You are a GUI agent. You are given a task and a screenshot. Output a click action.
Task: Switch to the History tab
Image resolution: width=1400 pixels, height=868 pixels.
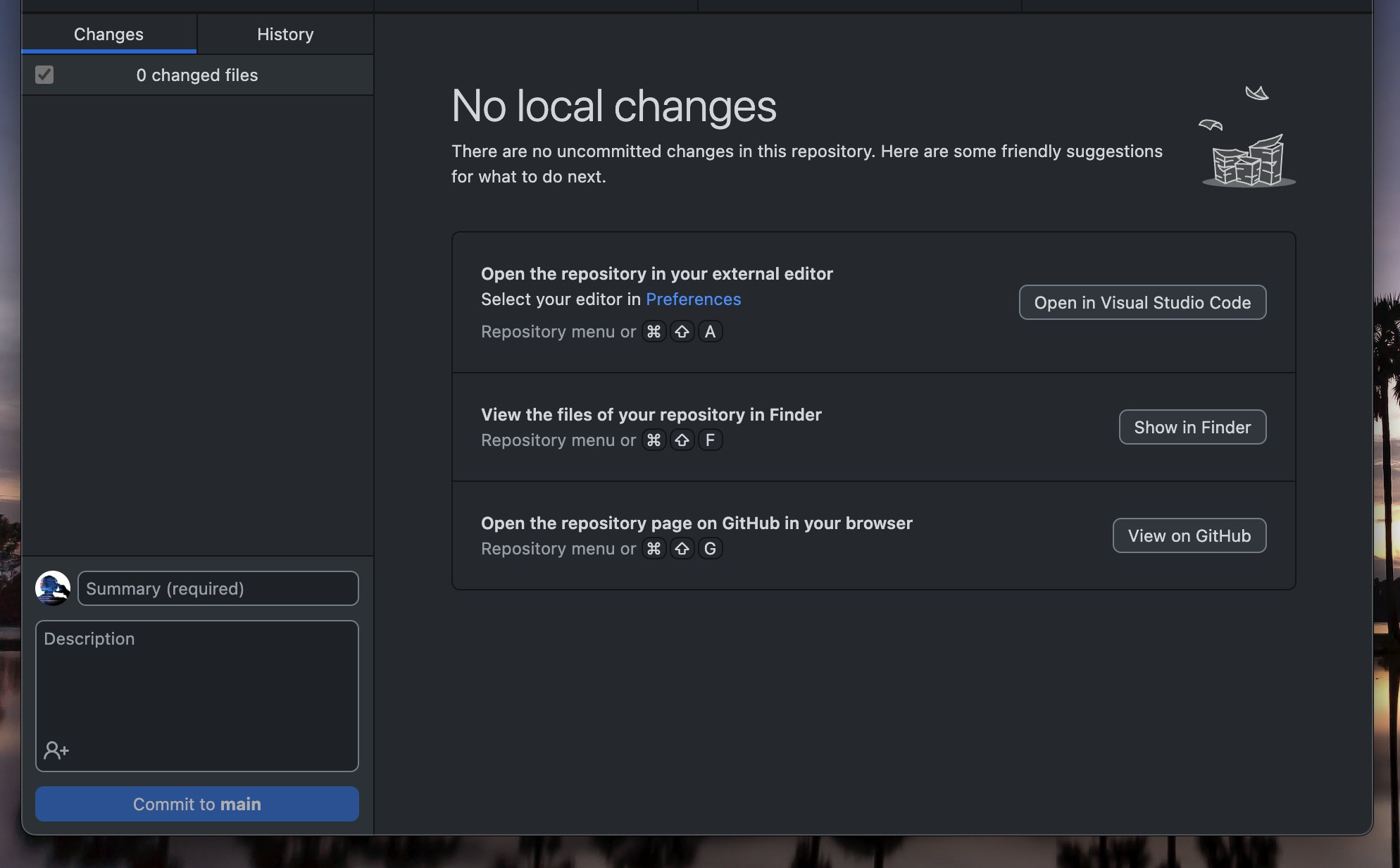(285, 34)
